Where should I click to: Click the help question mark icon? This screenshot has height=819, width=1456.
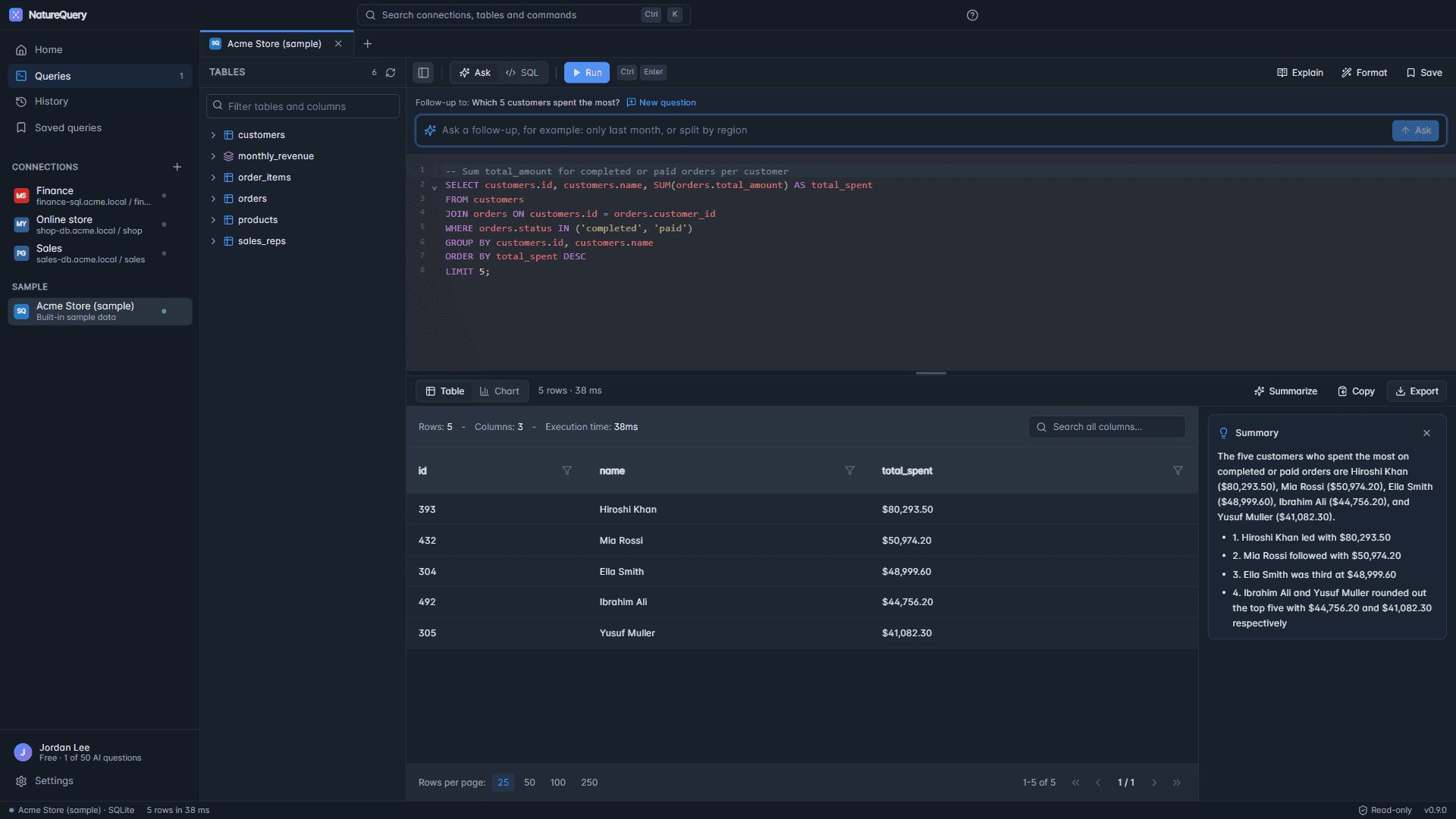coord(972,15)
